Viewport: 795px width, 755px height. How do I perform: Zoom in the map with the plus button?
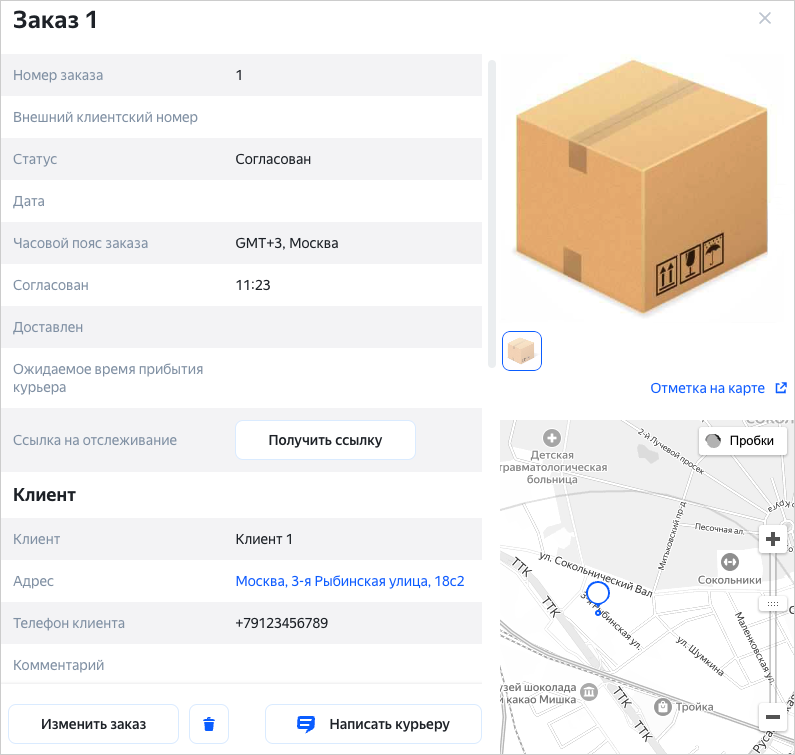[x=772, y=540]
